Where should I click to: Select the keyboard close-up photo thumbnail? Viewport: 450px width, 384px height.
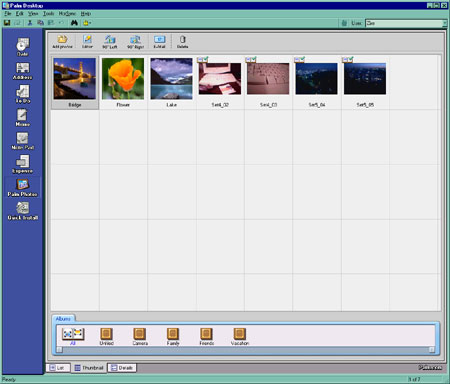[268, 79]
